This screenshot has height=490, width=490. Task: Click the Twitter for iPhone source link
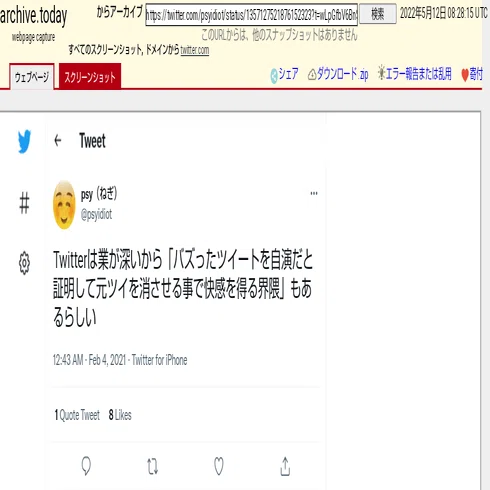click(x=159, y=360)
